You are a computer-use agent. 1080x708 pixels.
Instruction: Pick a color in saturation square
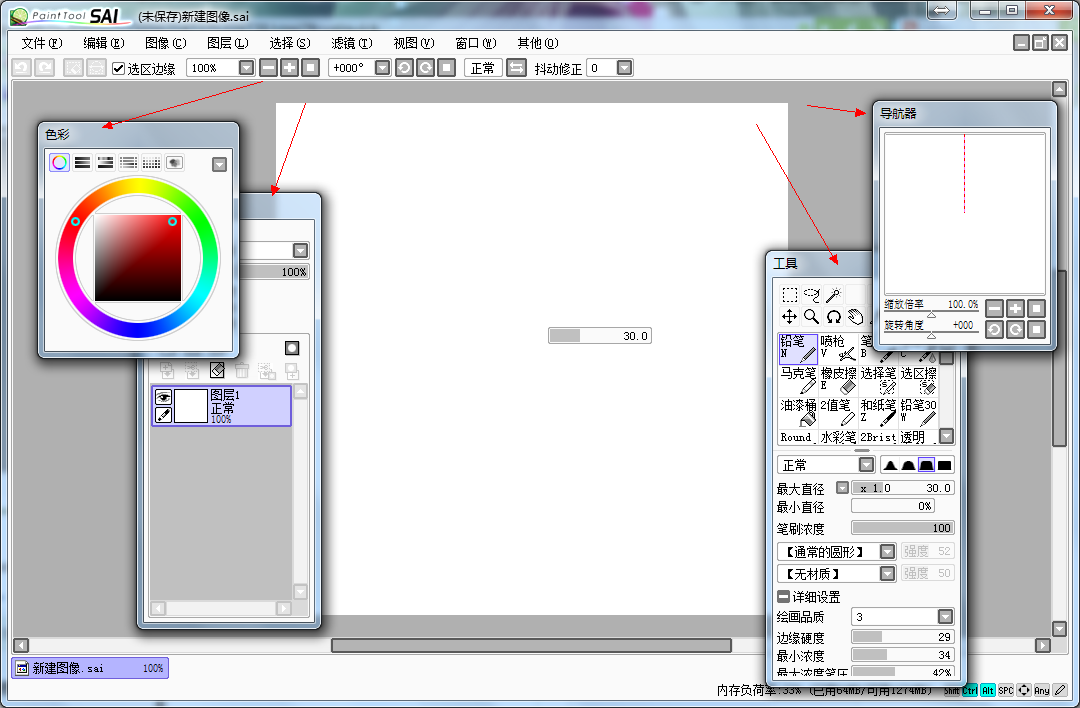(x=138, y=258)
